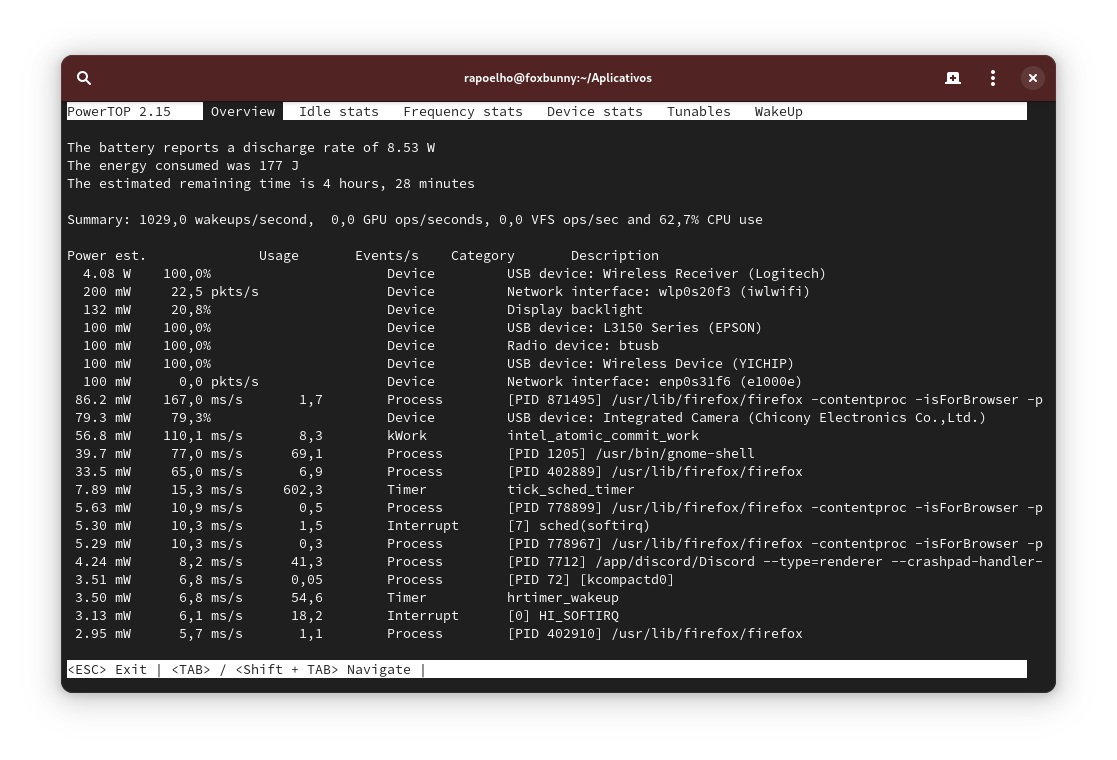Click the Events/s column header
The width and height of the screenshot is (1117, 760).
tap(387, 255)
